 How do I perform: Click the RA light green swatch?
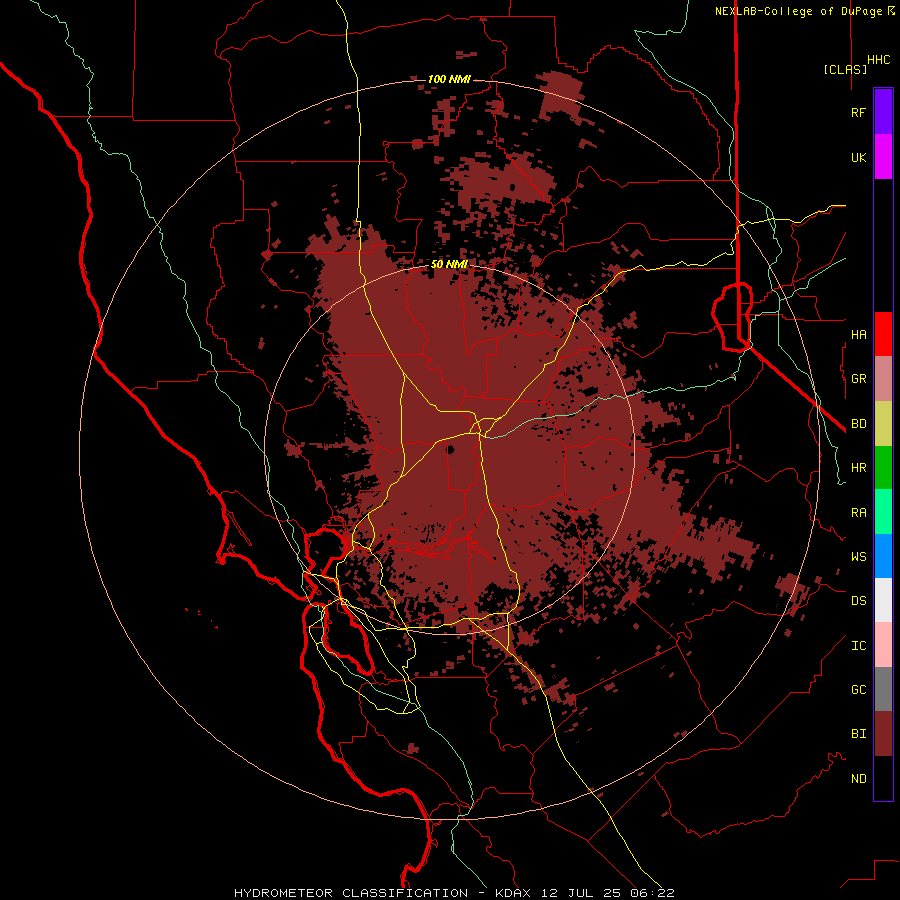(x=883, y=512)
